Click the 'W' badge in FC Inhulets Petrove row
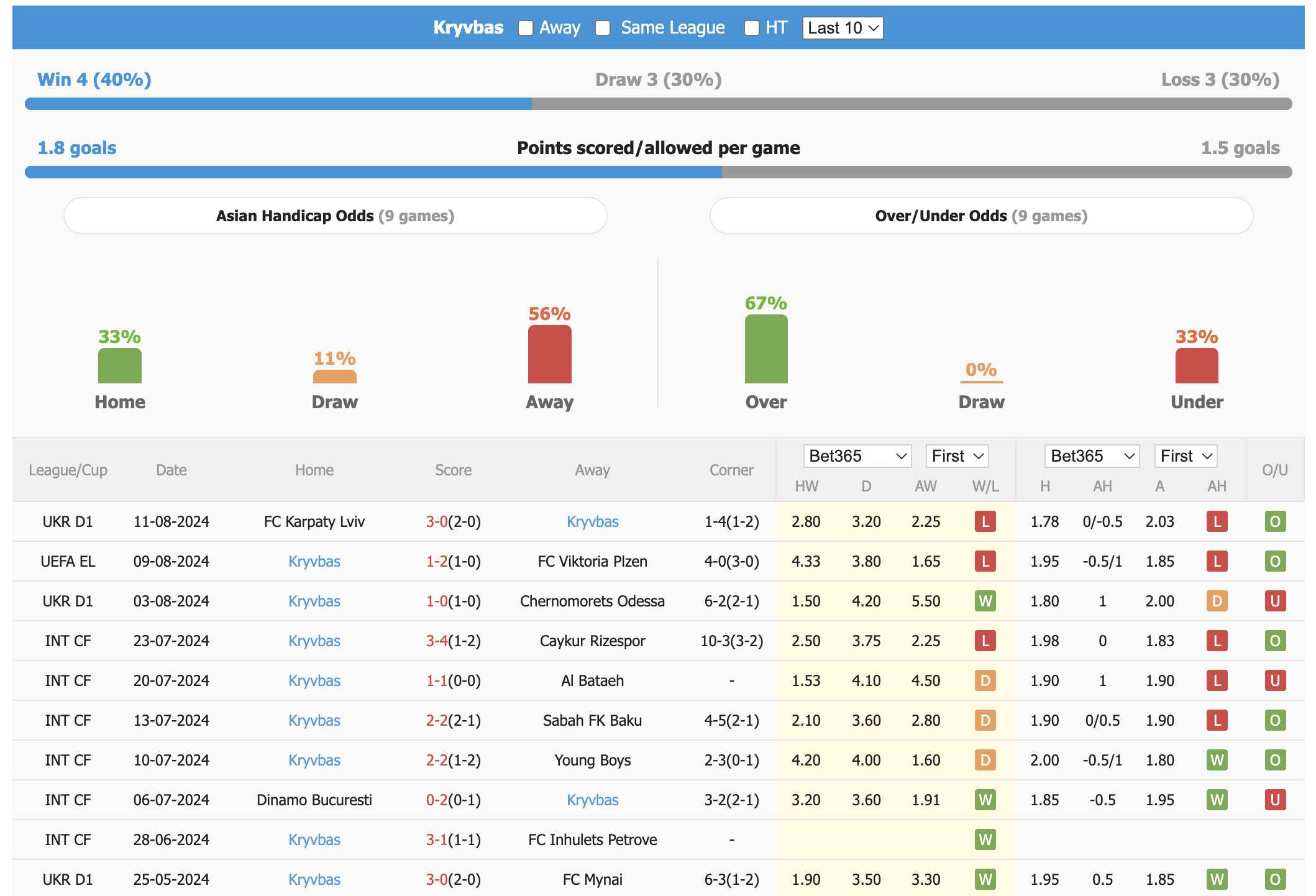This screenshot has height=896, width=1316. tap(985, 839)
